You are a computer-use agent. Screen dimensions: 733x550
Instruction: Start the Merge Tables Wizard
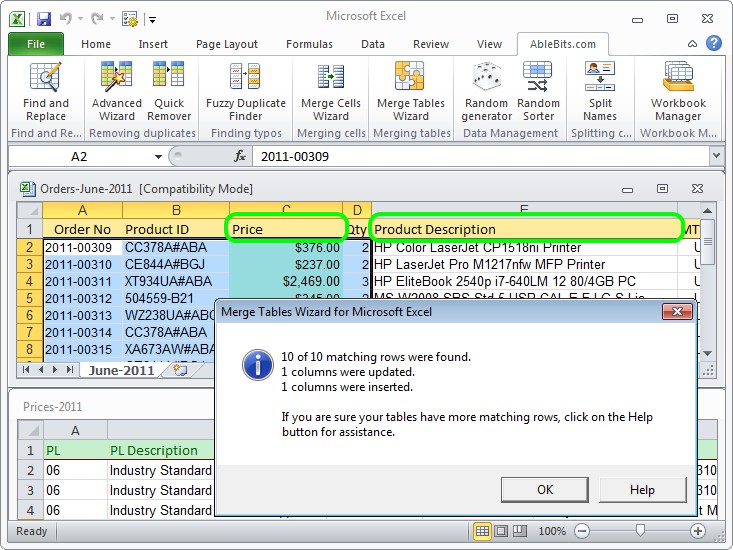pyautogui.click(x=410, y=92)
